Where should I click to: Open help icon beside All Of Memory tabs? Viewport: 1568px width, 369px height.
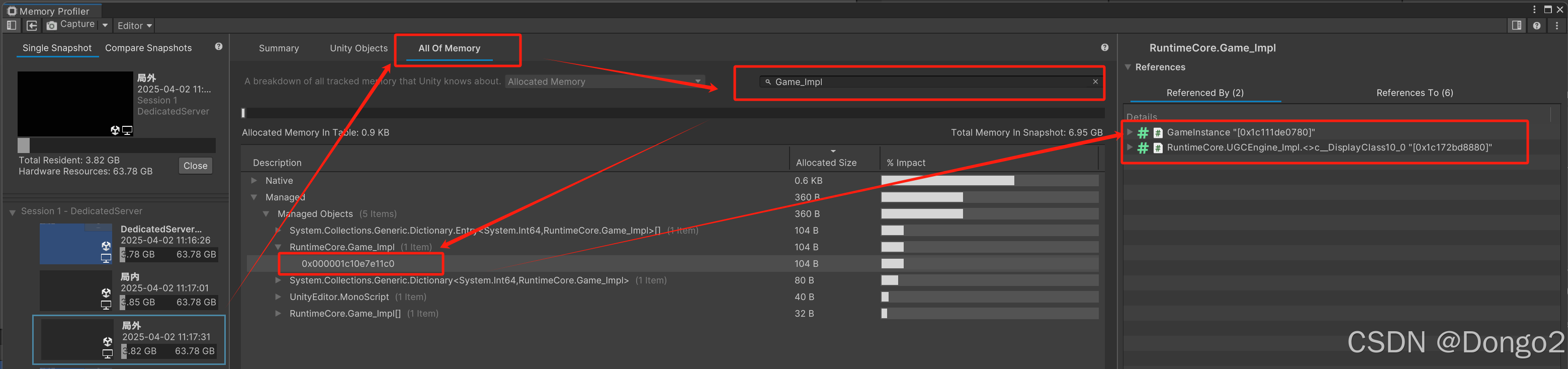tap(1104, 47)
